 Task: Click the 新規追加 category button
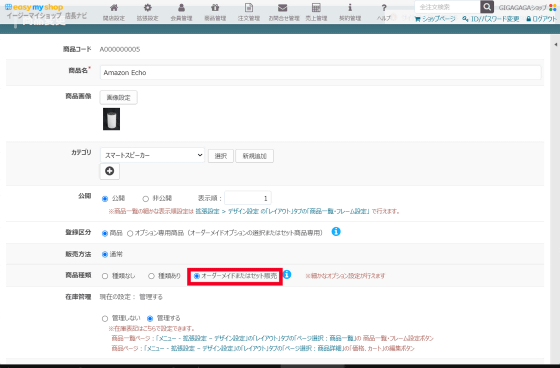(x=255, y=156)
